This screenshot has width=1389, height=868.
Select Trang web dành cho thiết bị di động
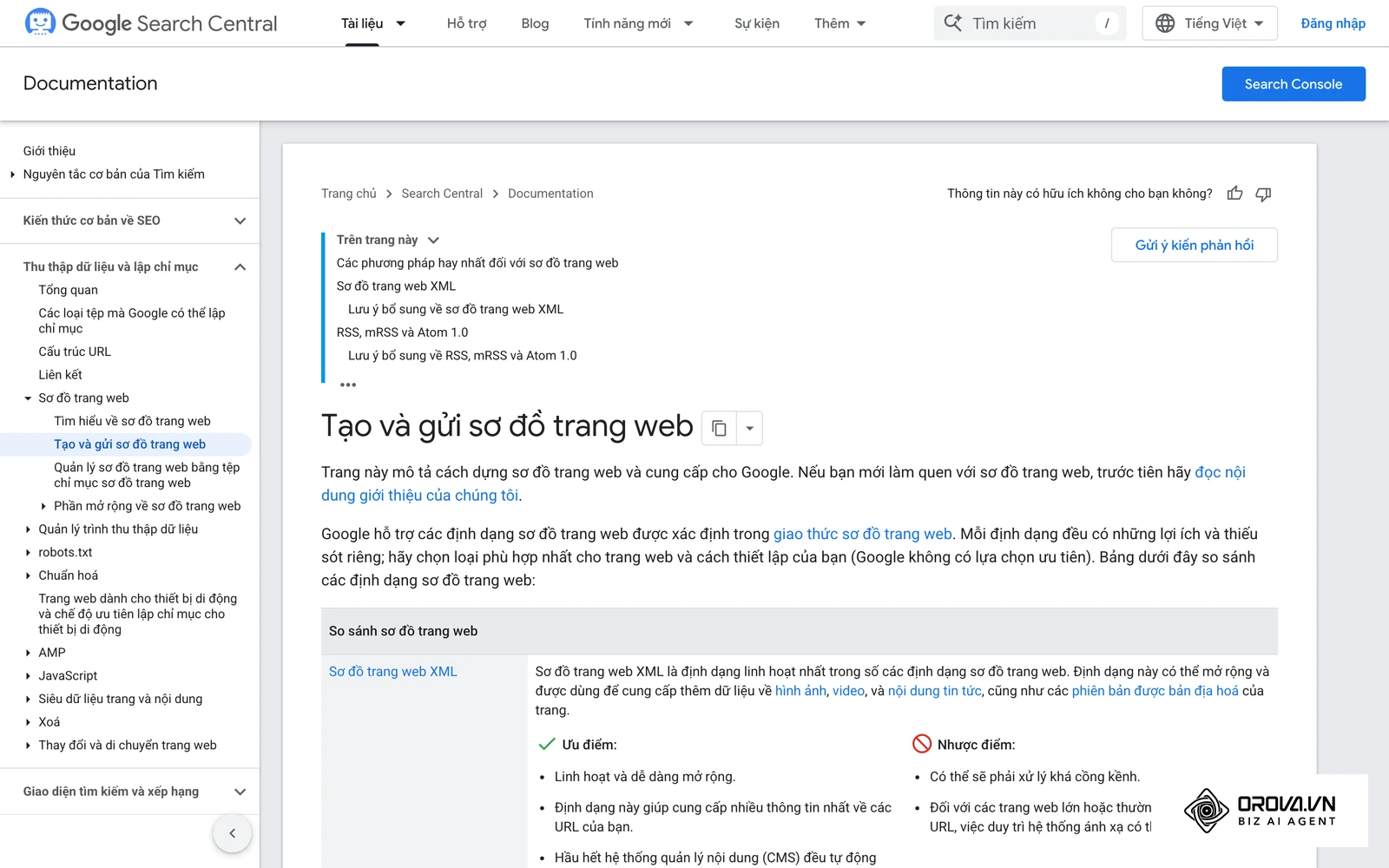[x=137, y=614]
